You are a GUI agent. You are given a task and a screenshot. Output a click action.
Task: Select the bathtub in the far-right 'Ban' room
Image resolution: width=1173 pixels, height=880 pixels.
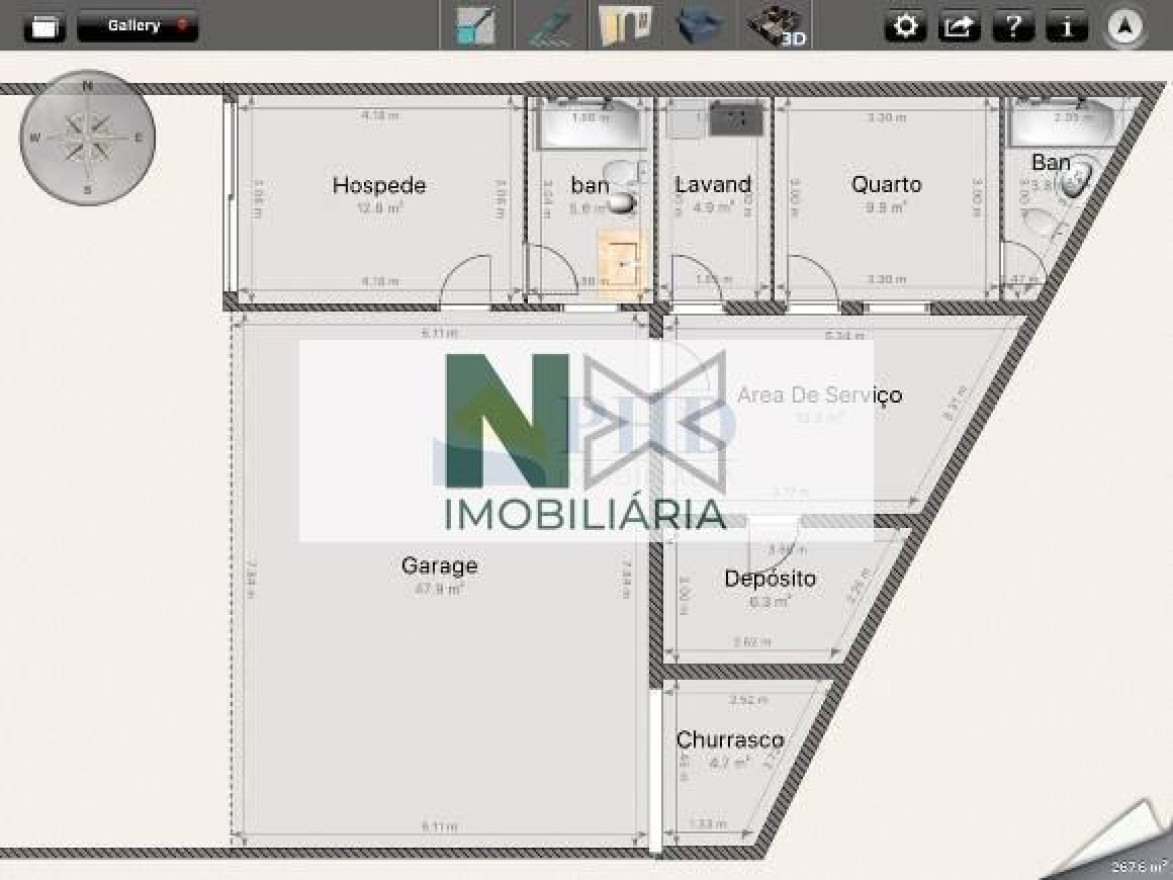coord(1061,122)
